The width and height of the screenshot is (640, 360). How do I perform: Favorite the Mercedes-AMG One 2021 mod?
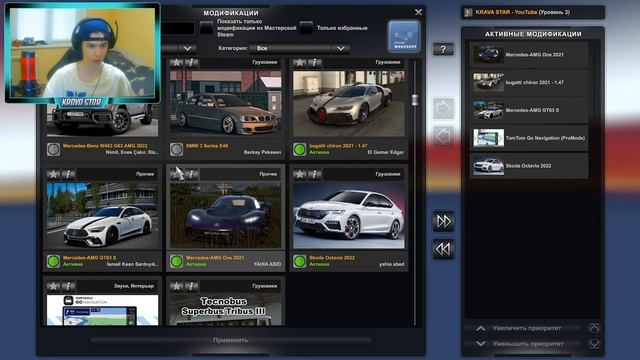pyautogui.click(x=176, y=174)
